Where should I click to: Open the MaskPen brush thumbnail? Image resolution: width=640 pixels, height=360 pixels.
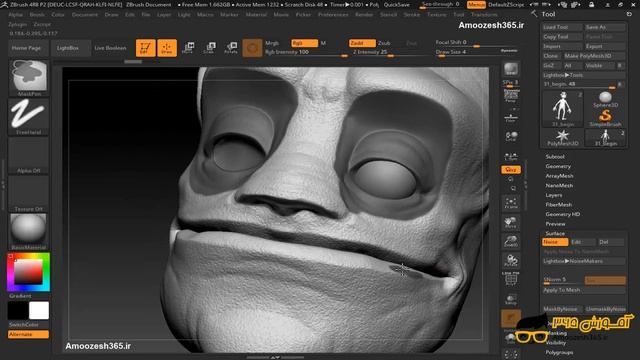click(29, 78)
